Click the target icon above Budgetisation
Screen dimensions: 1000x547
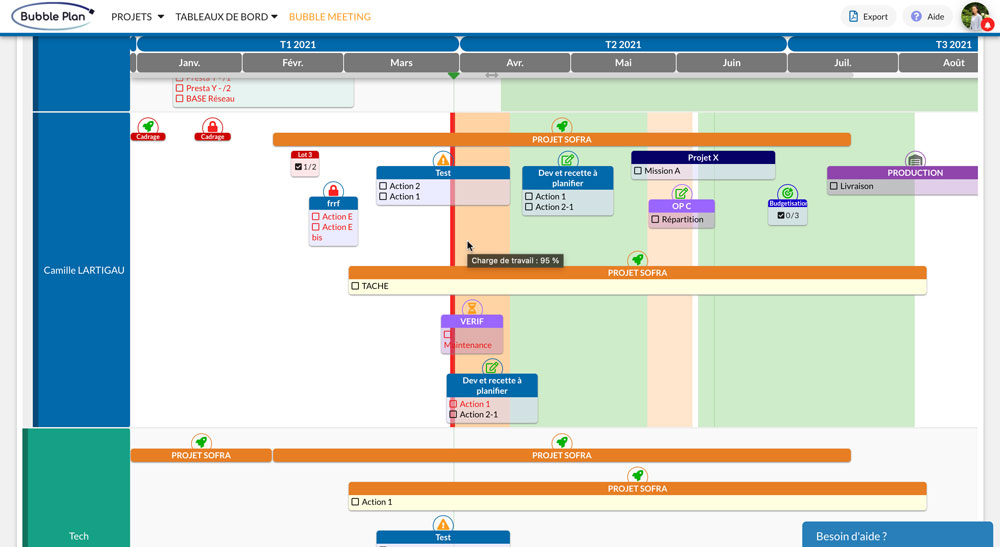pos(787,193)
